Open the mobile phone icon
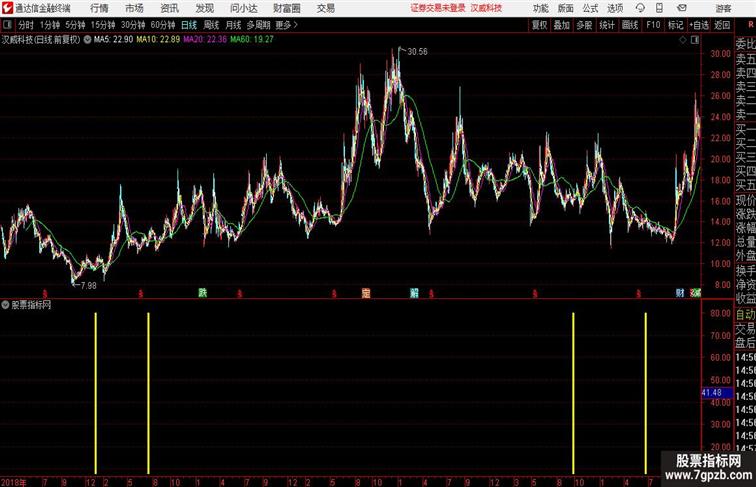This screenshot has height=487, width=756. coord(659,8)
